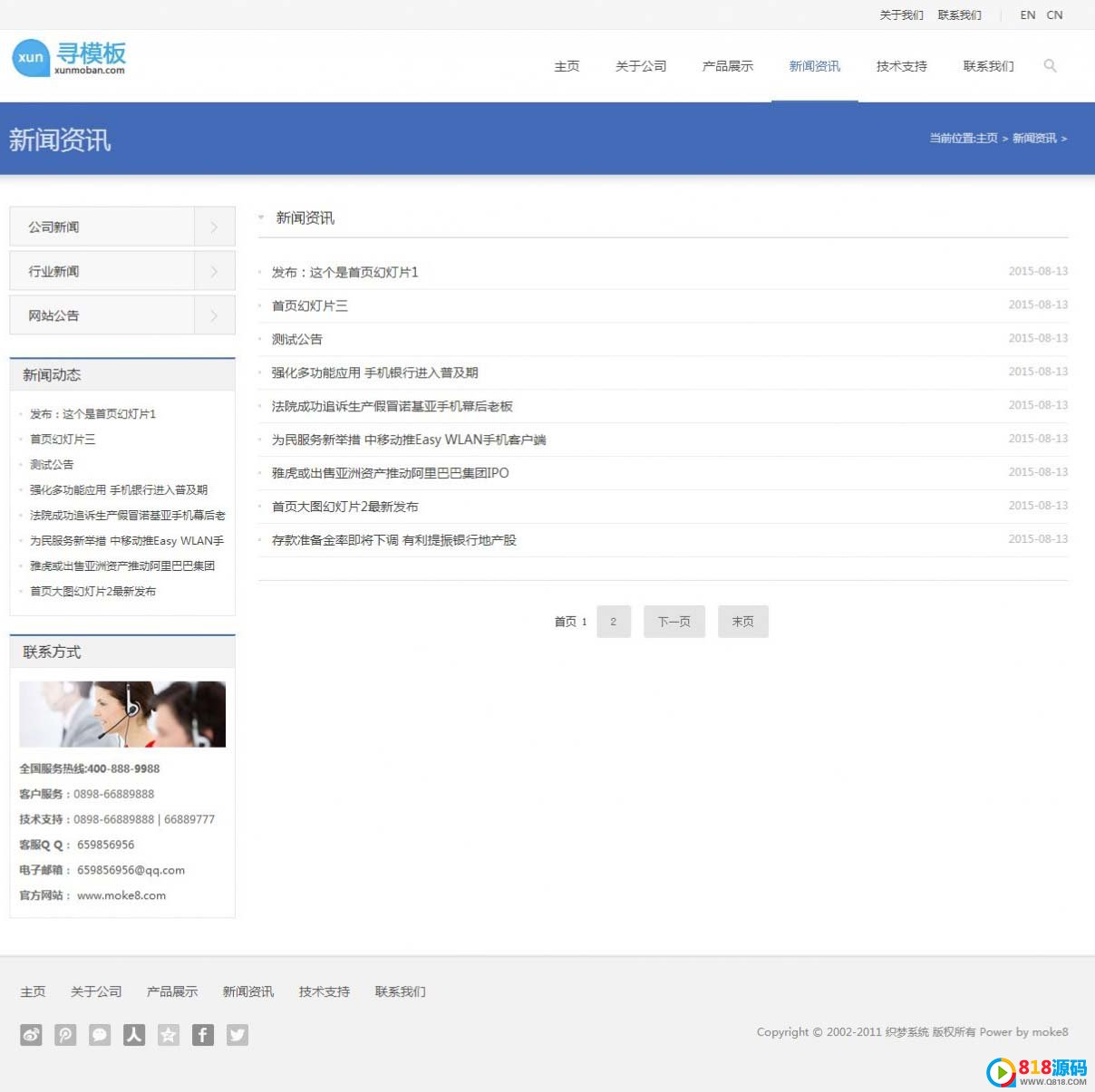Switch language to EN
This screenshot has height=1092, width=1095.
(x=1028, y=14)
